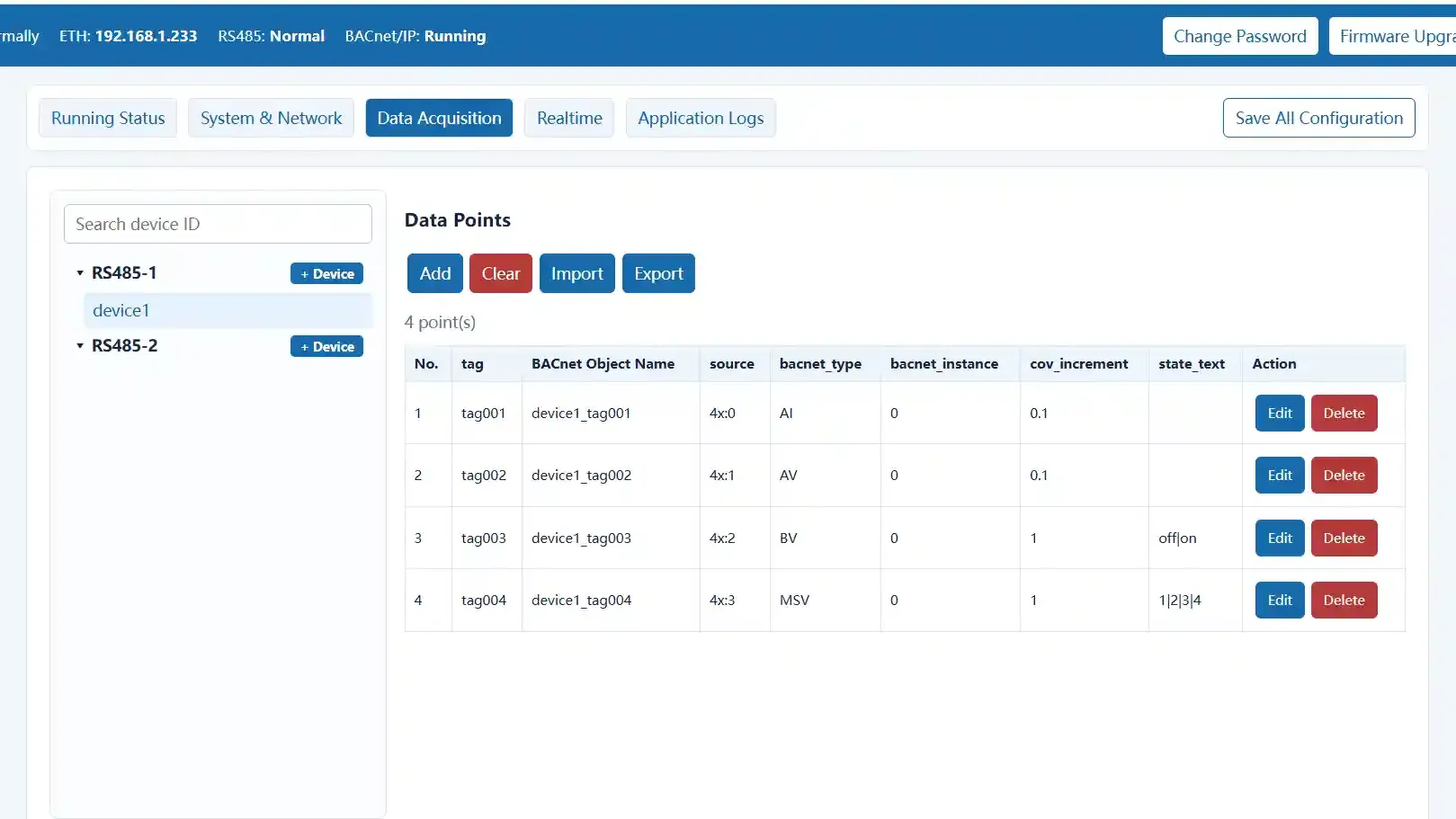Open the Realtime tab
Viewport: 1456px width, 819px height.
[569, 118]
